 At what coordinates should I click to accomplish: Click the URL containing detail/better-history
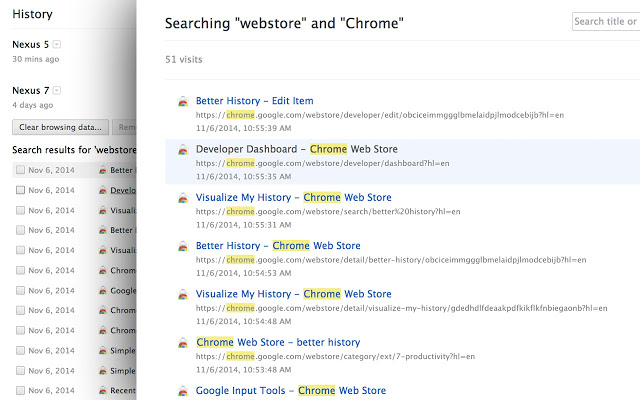tap(391, 260)
